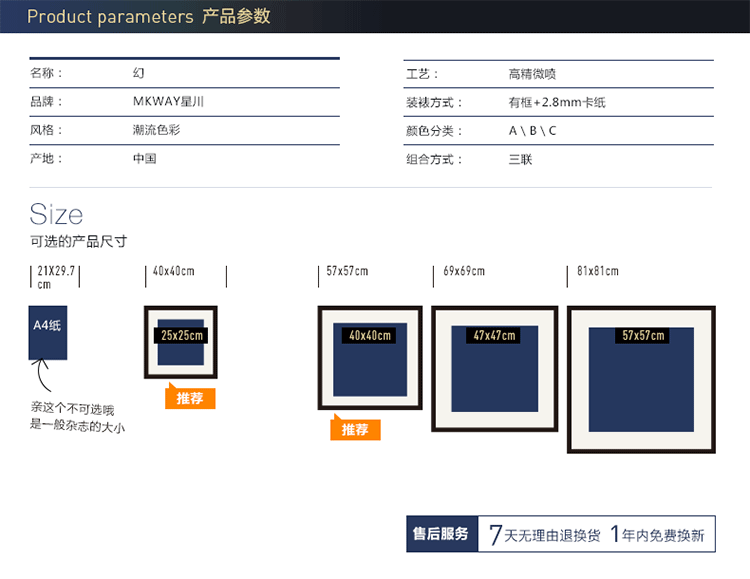Click the 1年内免费换新 text
750x579 pixels.
[657, 534]
